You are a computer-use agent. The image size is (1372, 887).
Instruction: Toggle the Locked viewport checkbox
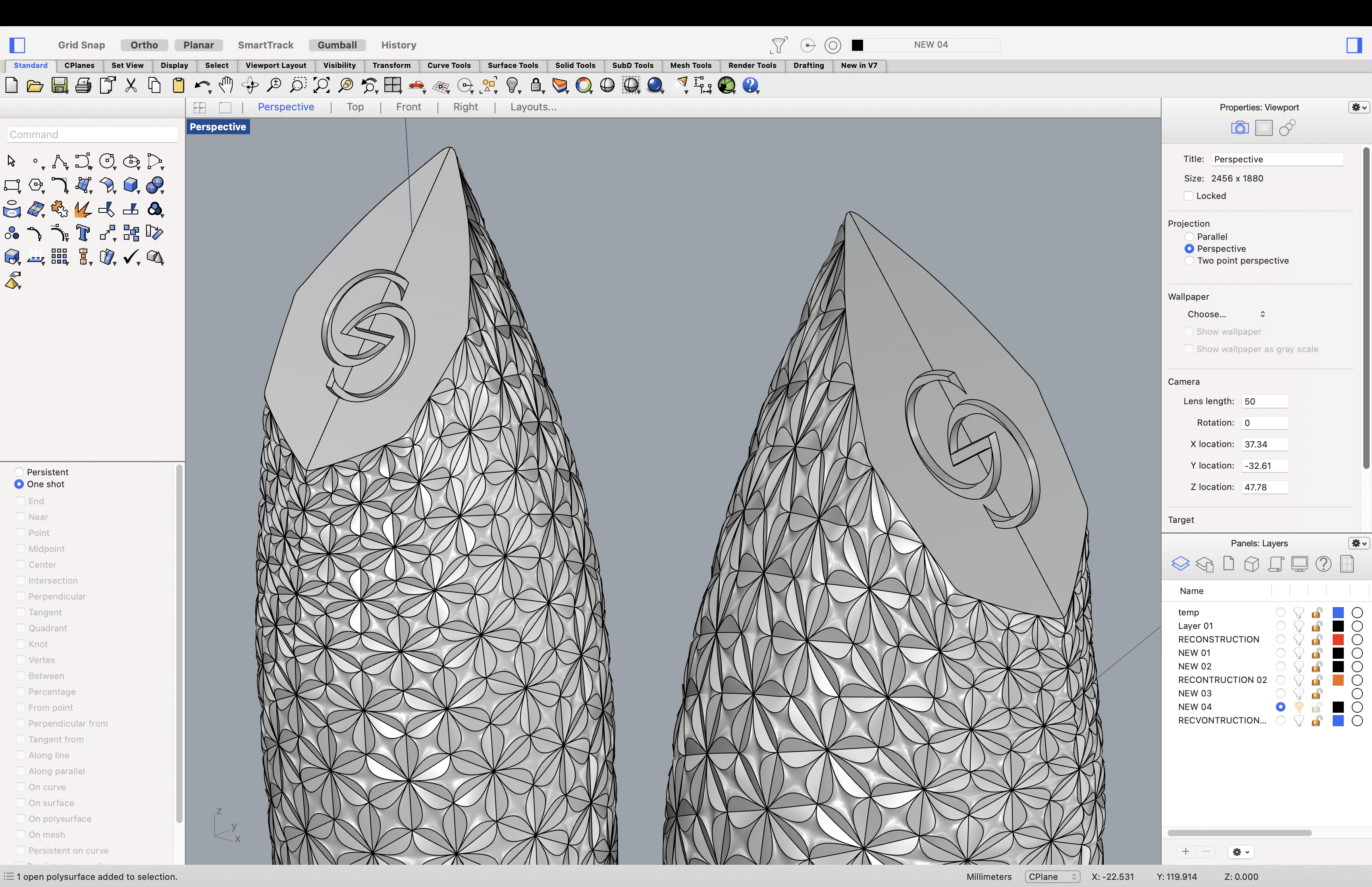click(1188, 196)
